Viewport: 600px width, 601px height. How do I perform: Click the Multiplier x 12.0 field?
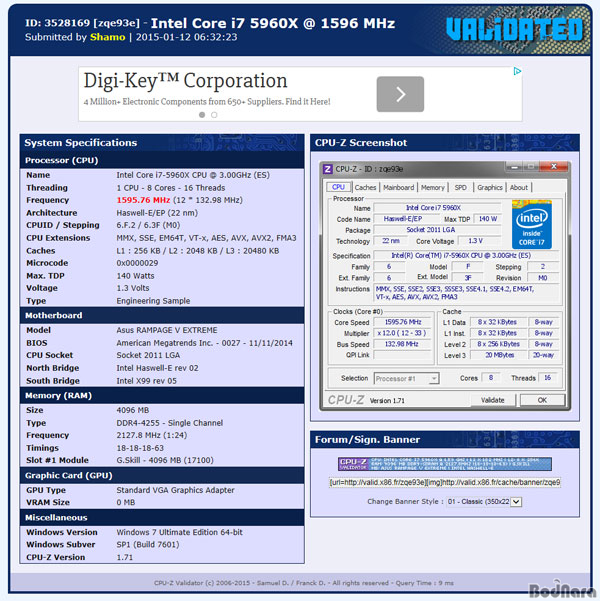point(403,333)
